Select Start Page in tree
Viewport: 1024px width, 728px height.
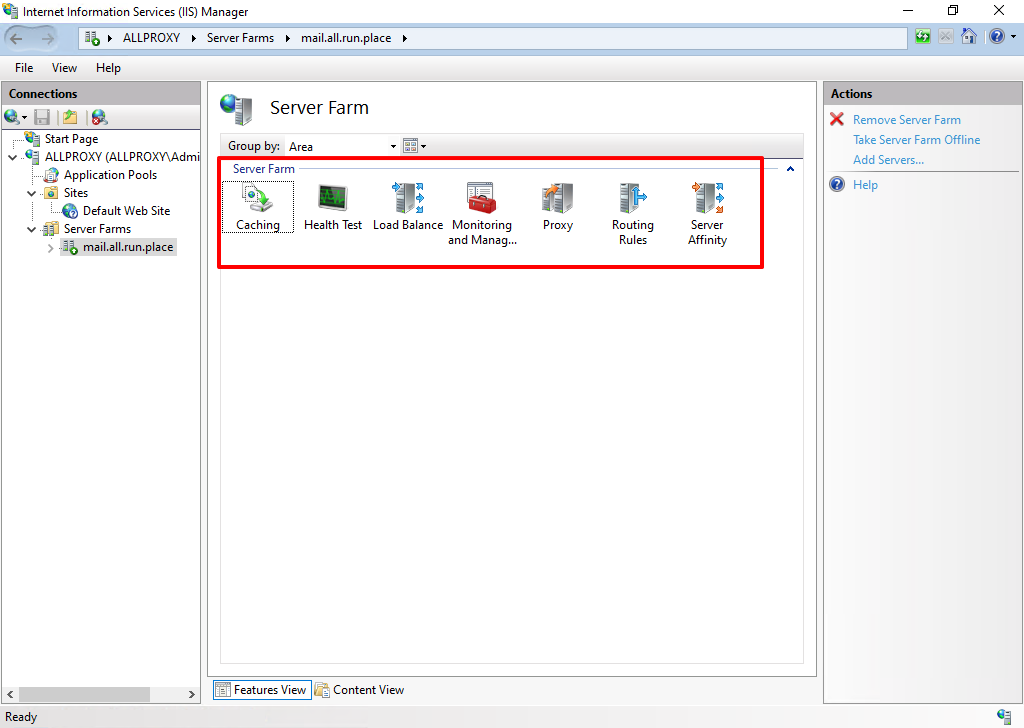pyautogui.click(x=71, y=139)
